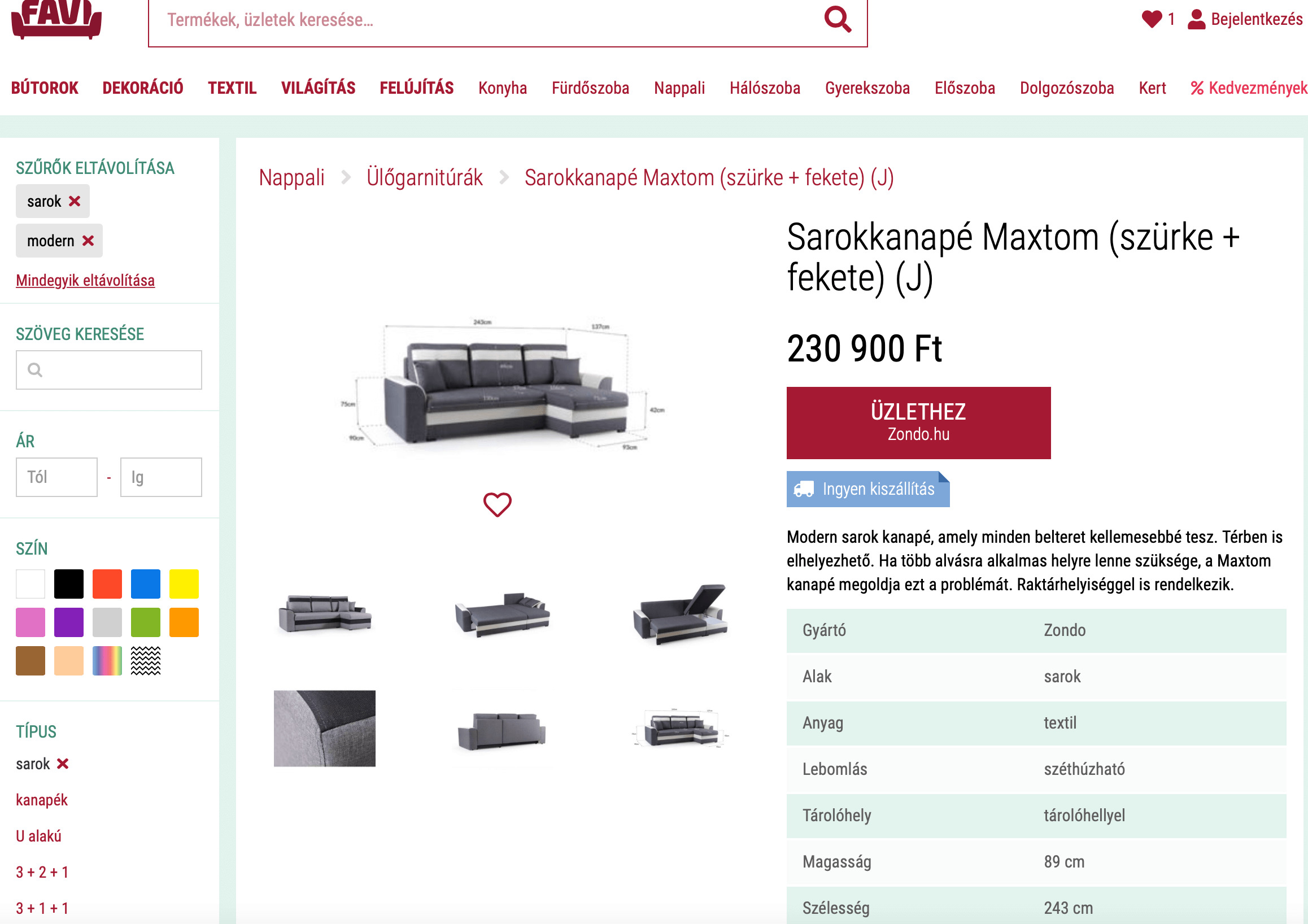1308x924 pixels.
Task: Remove the modern filter tag
Action: pos(88,241)
